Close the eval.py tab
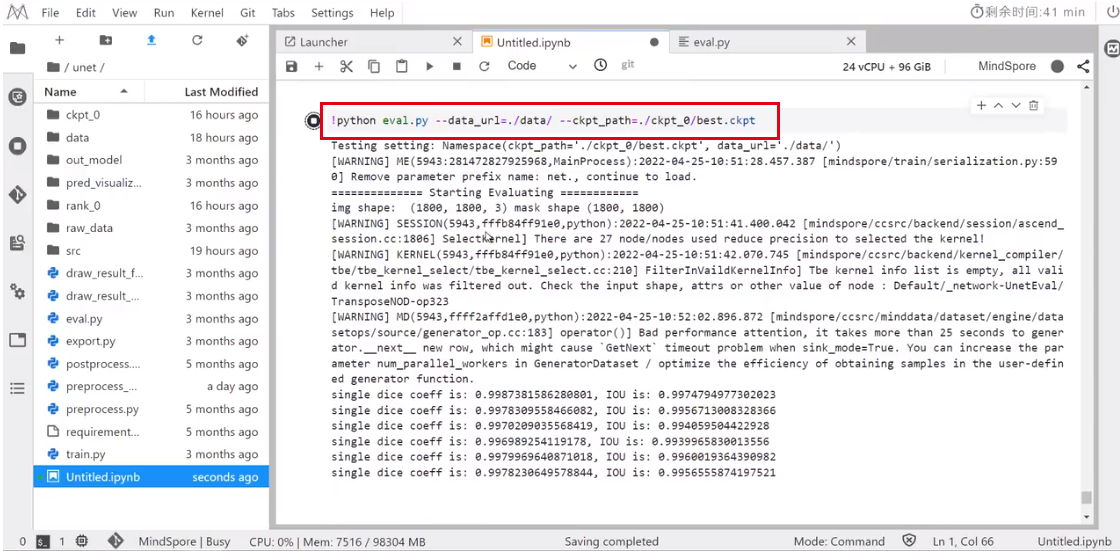 851,42
